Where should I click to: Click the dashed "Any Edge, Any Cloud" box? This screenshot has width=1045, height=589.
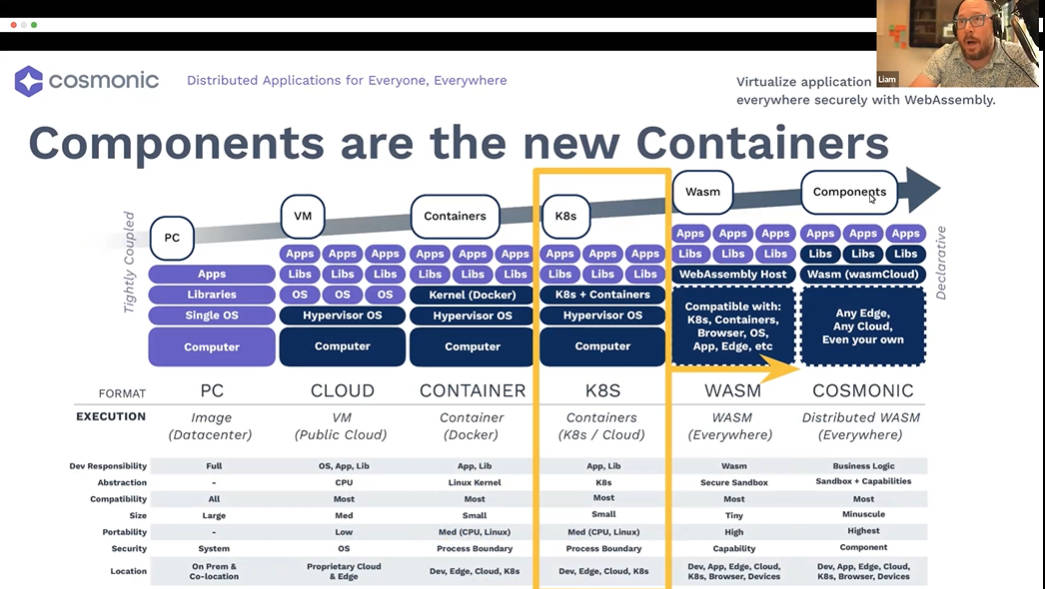click(x=862, y=326)
